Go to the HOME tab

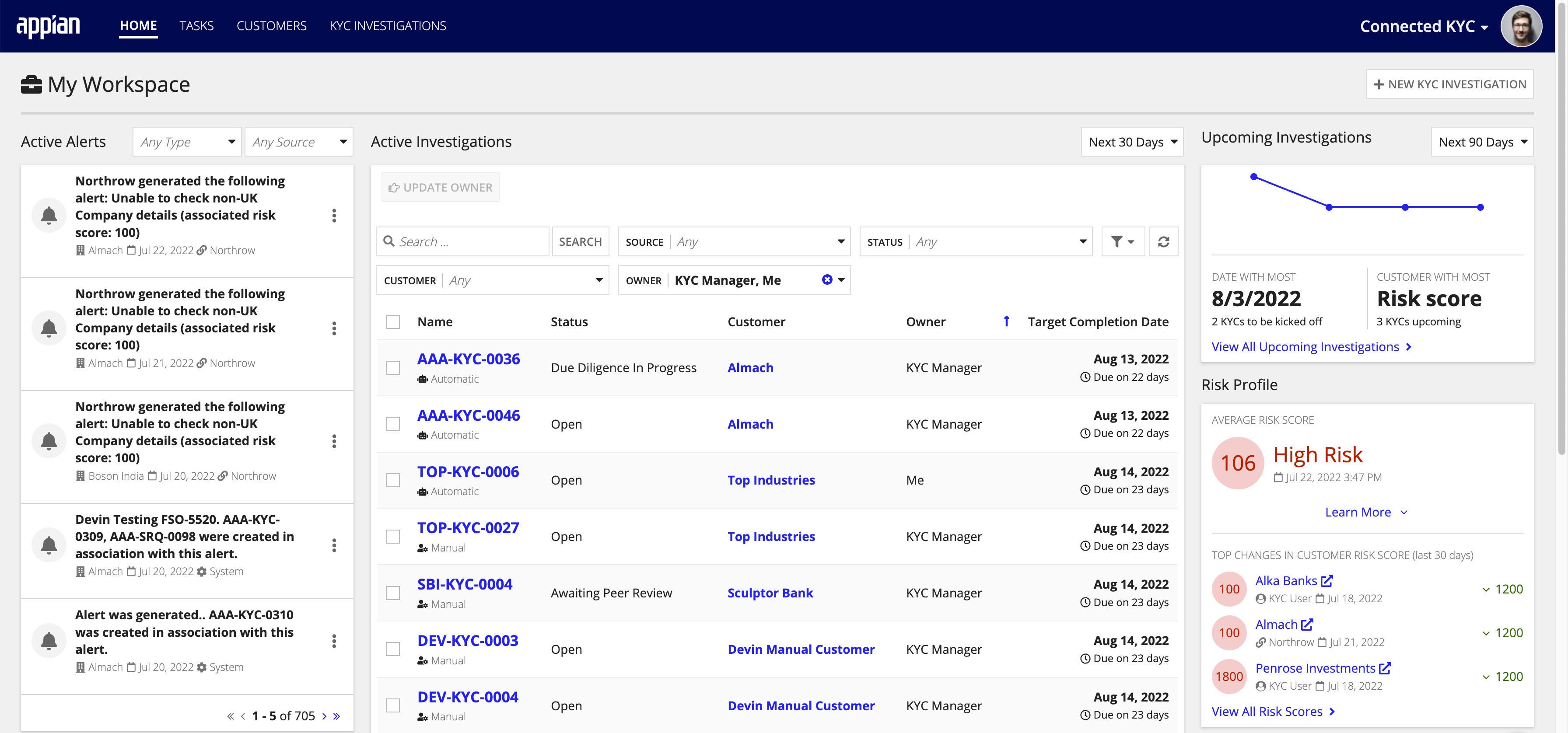[x=138, y=25]
